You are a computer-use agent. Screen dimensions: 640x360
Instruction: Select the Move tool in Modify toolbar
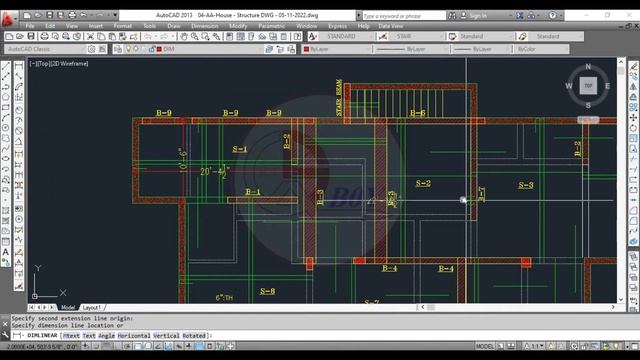coord(633,118)
